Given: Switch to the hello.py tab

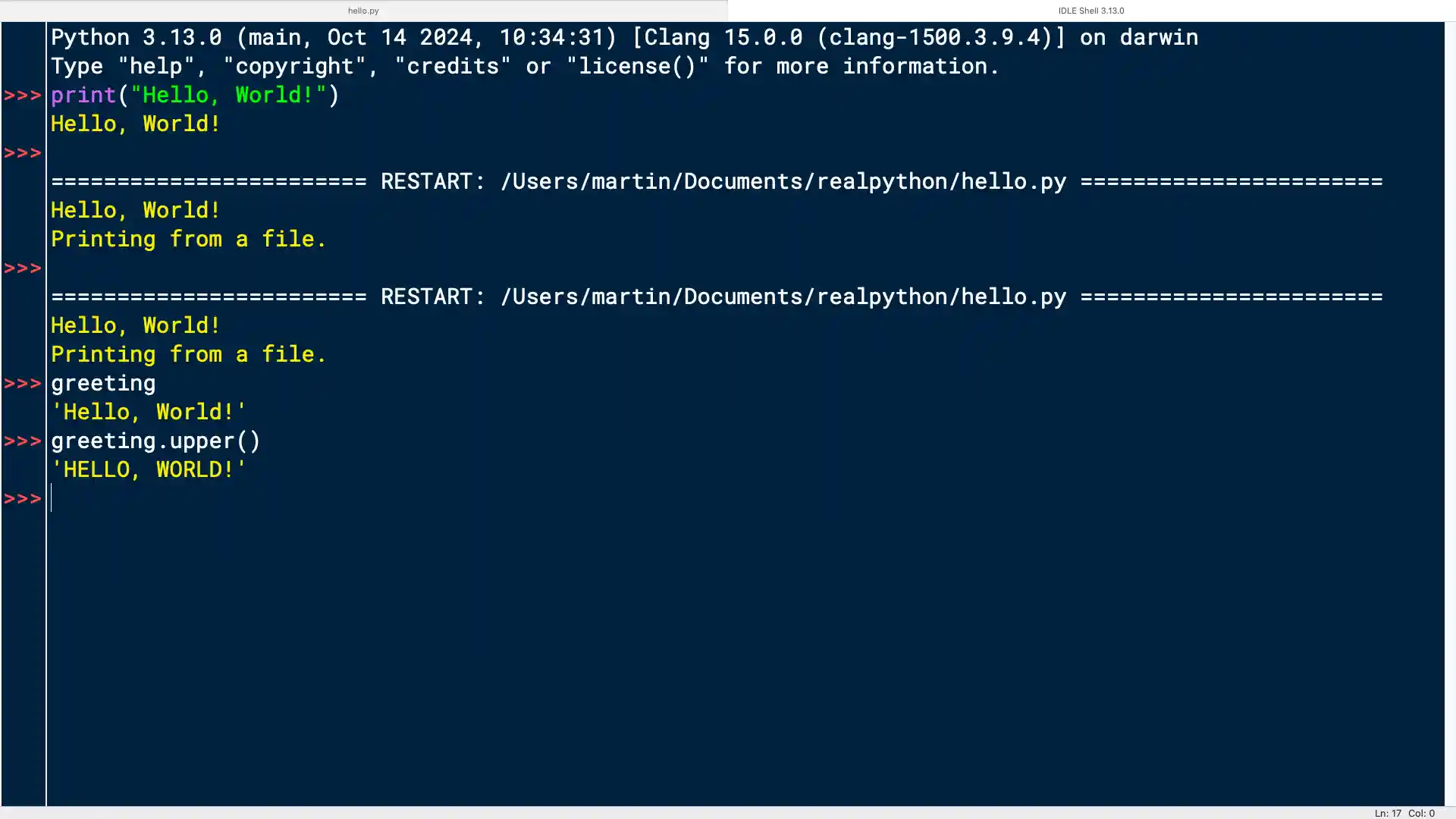Looking at the screenshot, I should point(362,11).
